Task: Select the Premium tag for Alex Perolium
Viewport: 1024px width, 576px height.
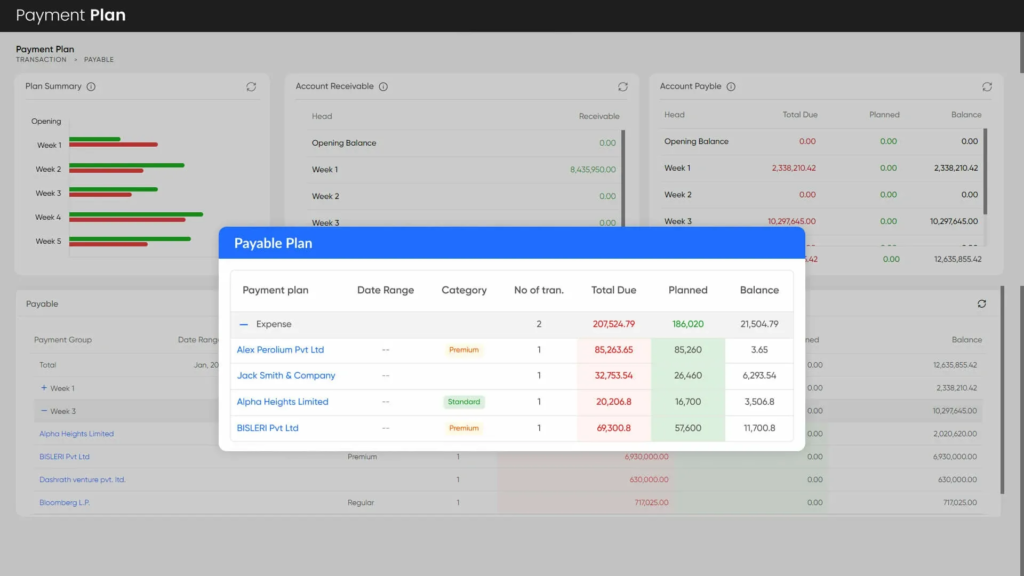Action: 464,350
